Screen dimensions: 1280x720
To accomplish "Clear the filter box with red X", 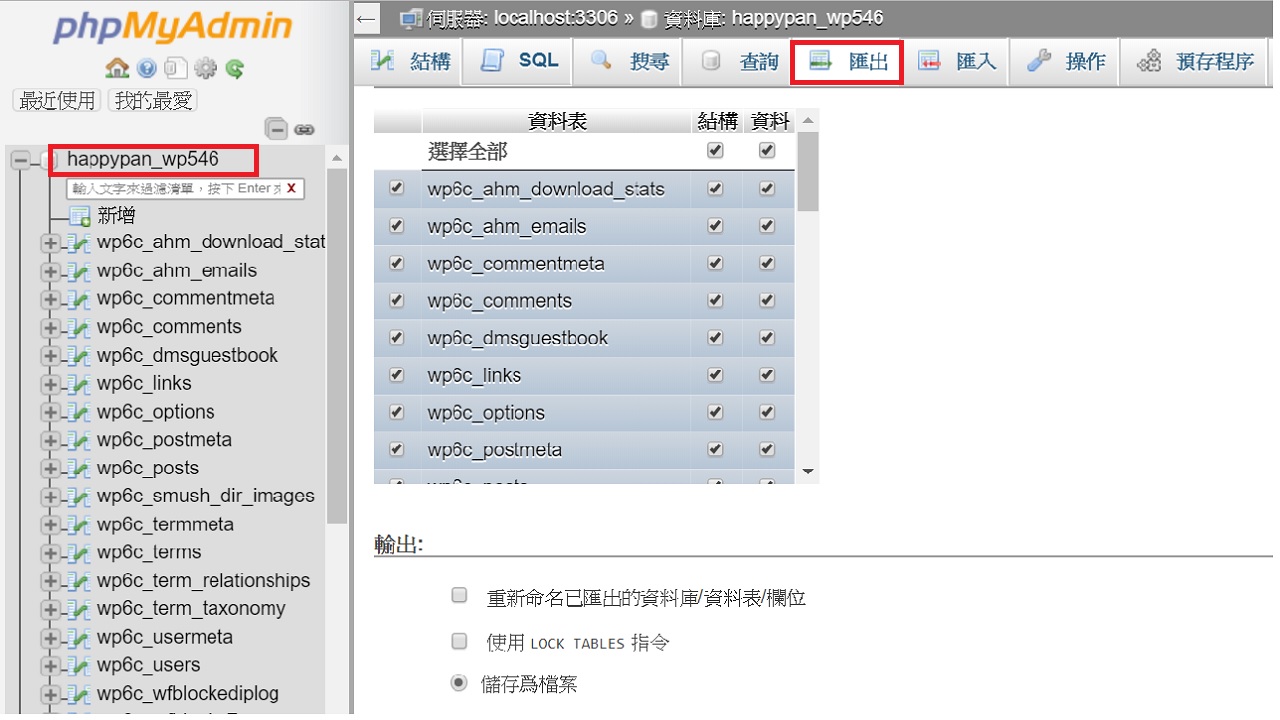I will (291, 188).
